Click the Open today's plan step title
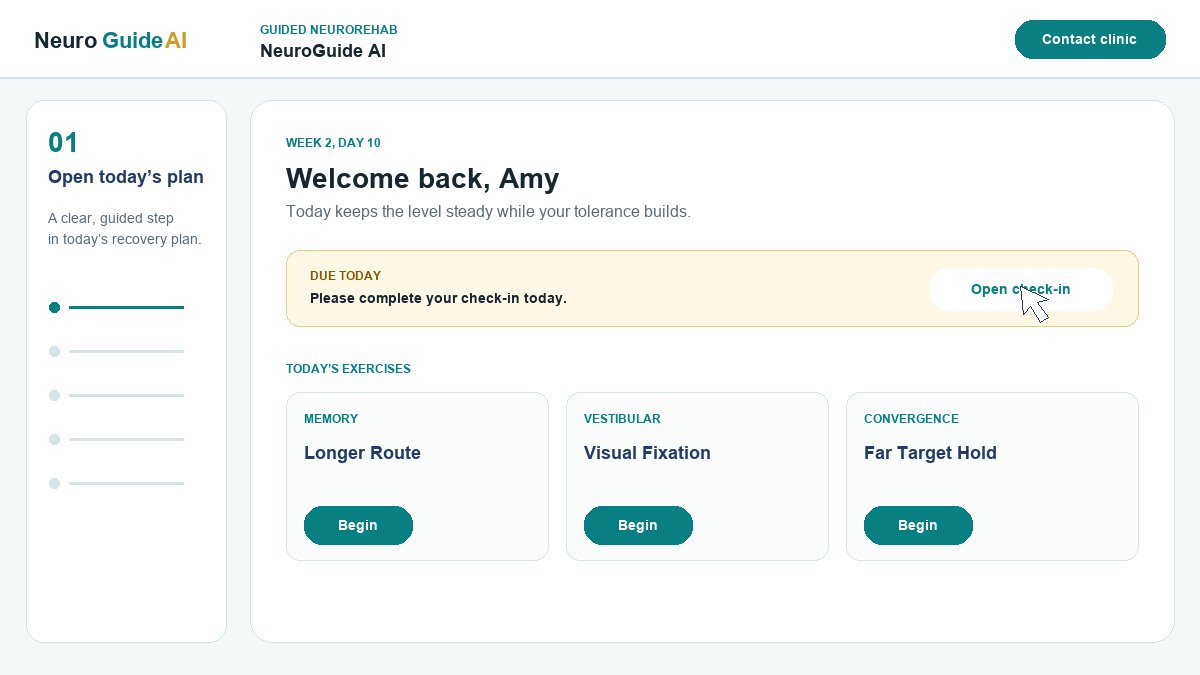Viewport: 1200px width, 675px height. click(x=126, y=177)
